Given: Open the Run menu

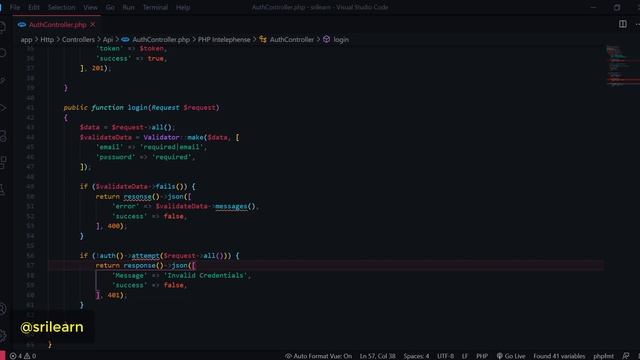Looking at the screenshot, I should coord(128,7).
